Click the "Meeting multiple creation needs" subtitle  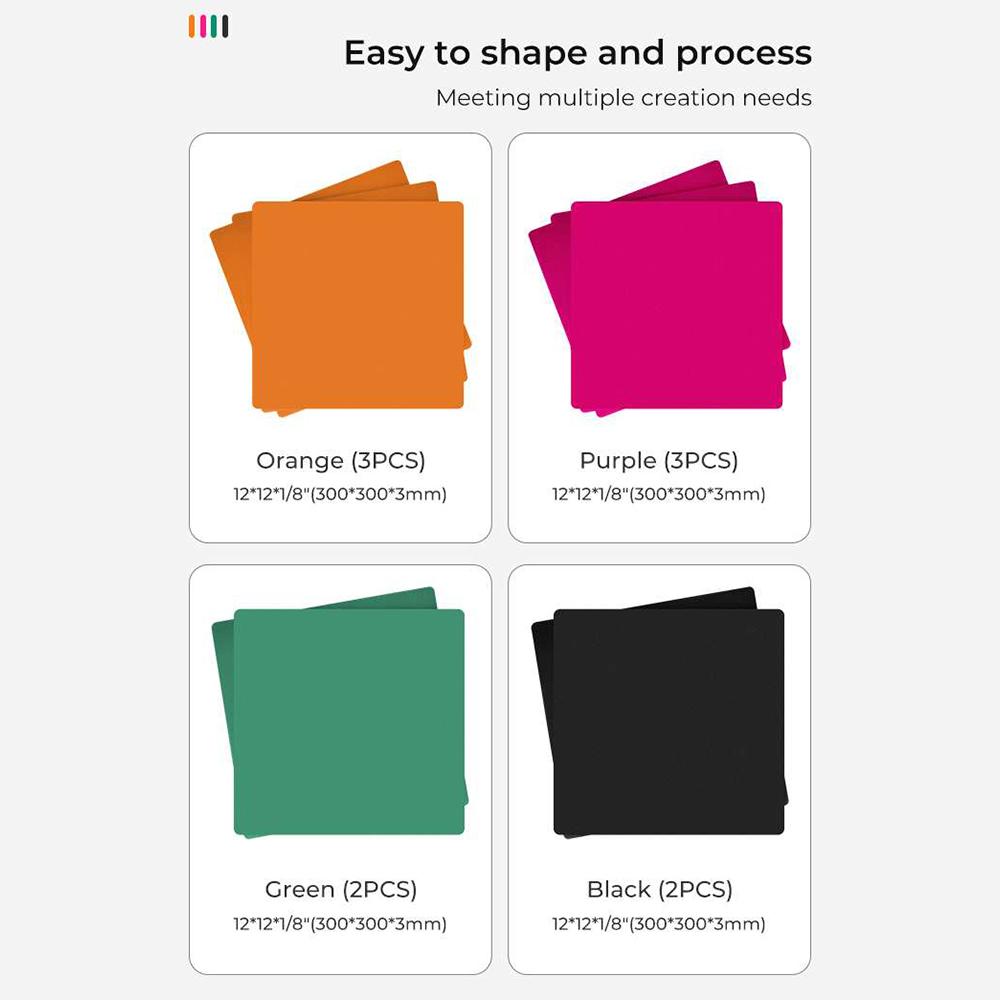point(623,98)
